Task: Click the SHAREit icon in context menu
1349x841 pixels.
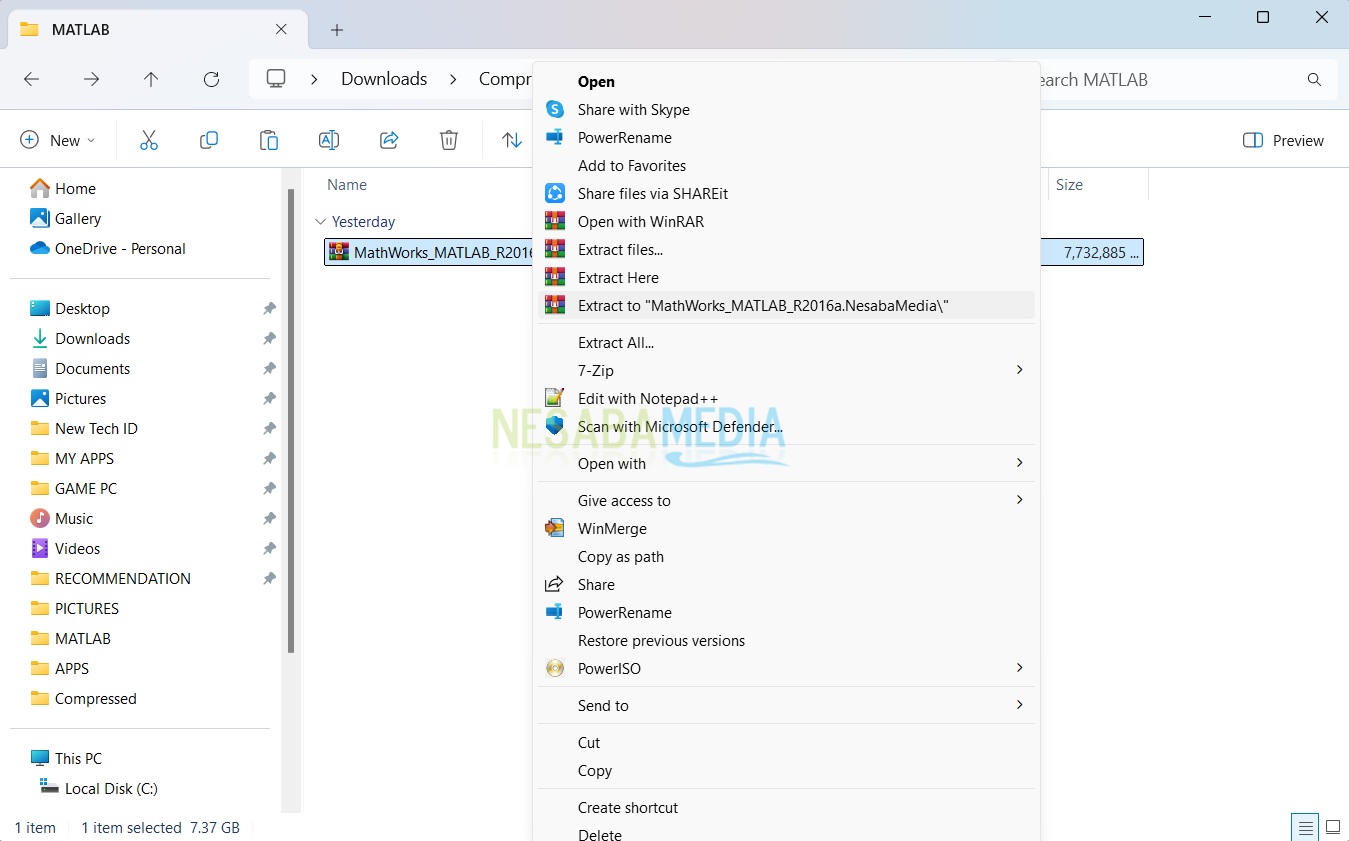Action: click(555, 194)
